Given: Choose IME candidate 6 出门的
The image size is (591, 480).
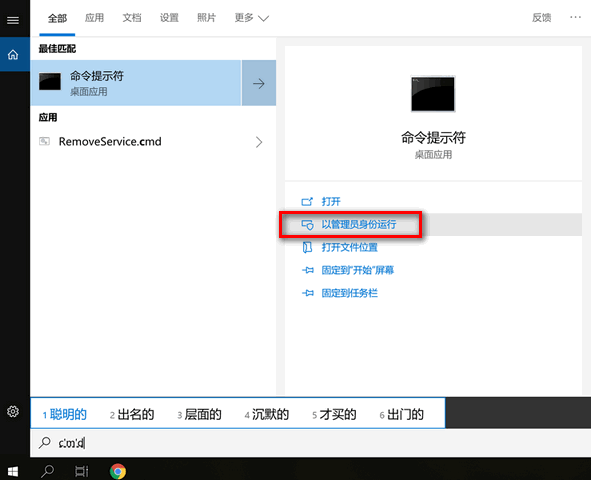Looking at the screenshot, I should click(x=402, y=414).
